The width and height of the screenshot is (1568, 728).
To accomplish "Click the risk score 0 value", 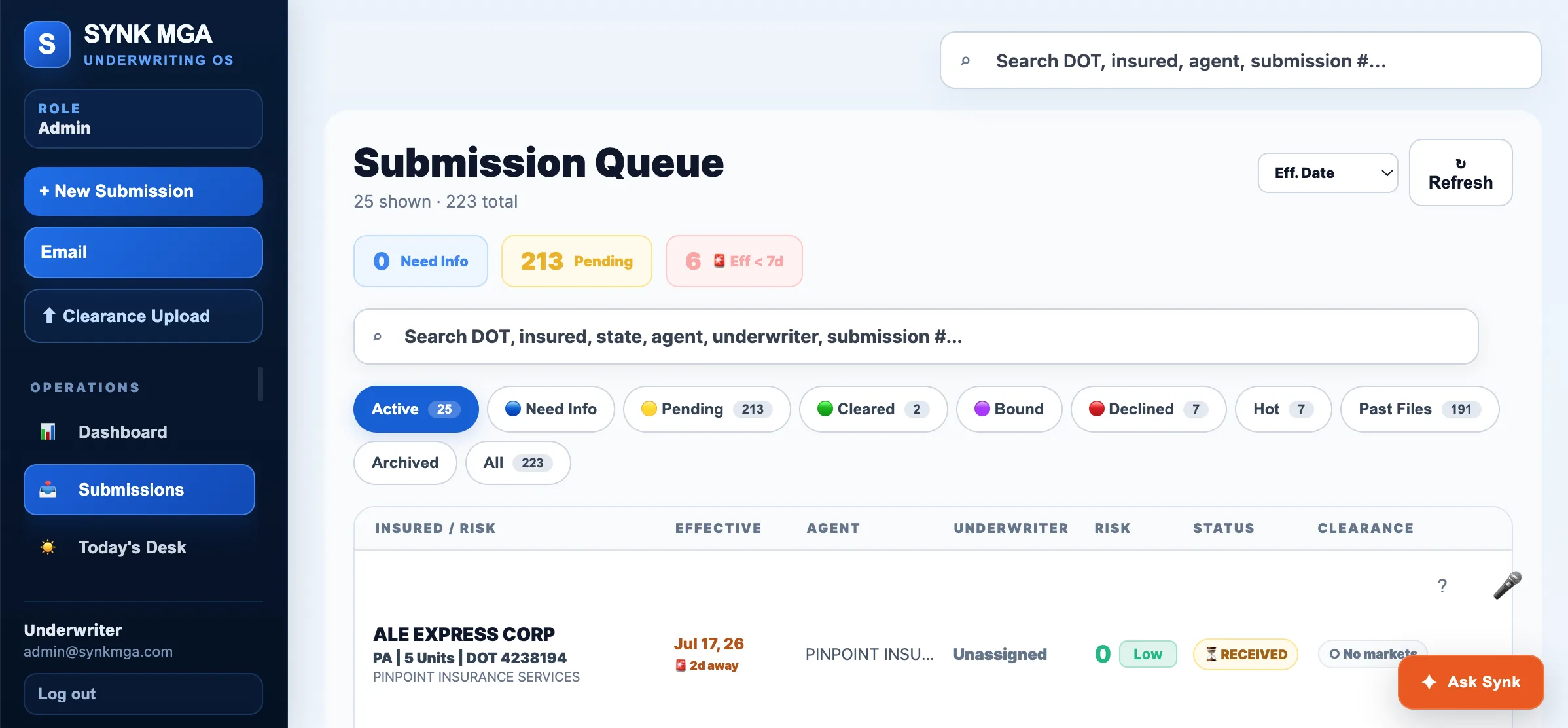I will tap(1103, 654).
